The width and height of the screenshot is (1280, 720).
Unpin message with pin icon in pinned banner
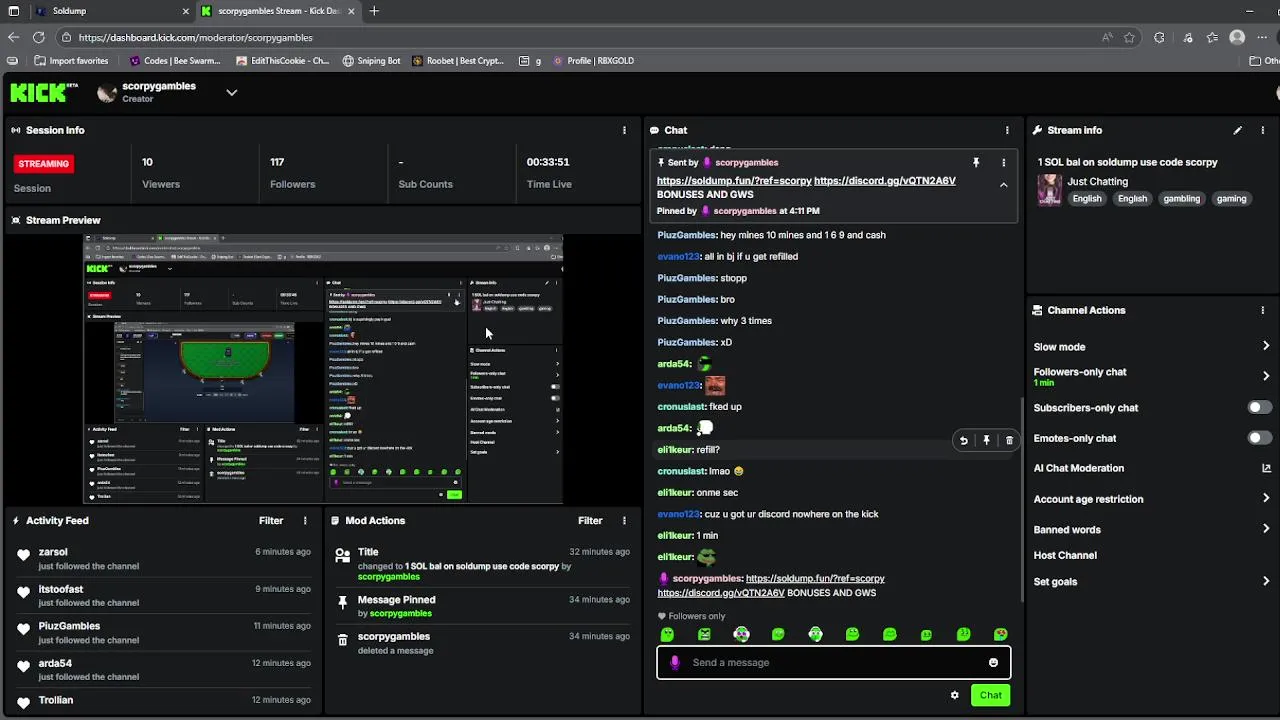click(x=976, y=162)
